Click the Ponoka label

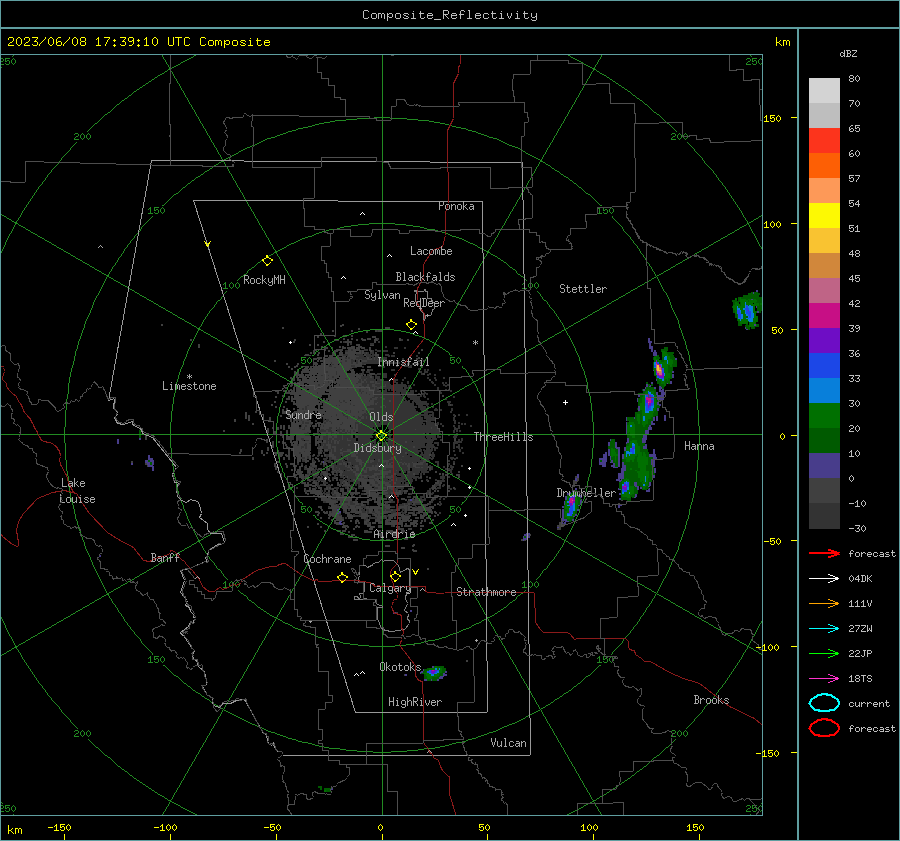(456, 206)
